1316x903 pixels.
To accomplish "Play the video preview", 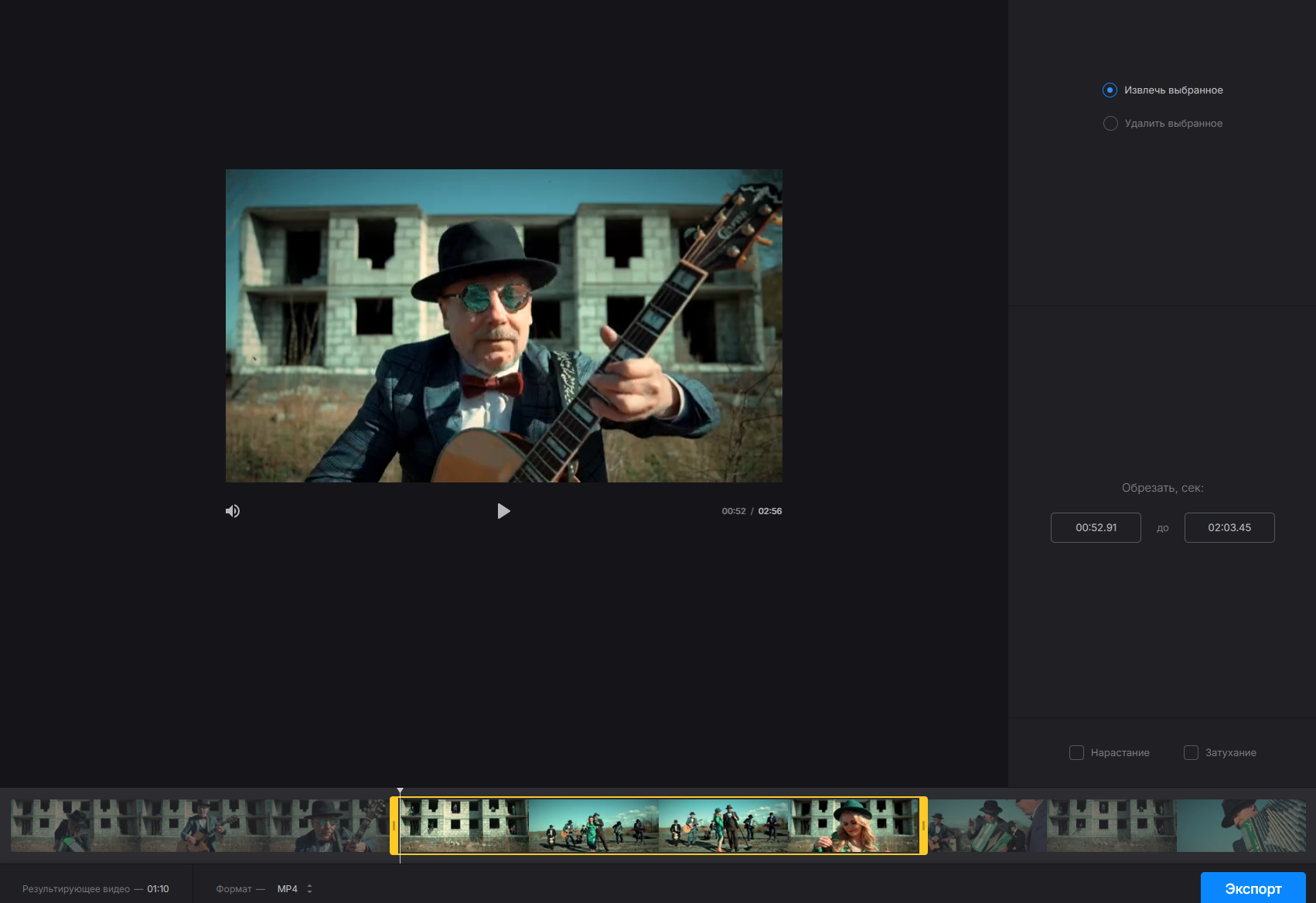I will [x=503, y=511].
